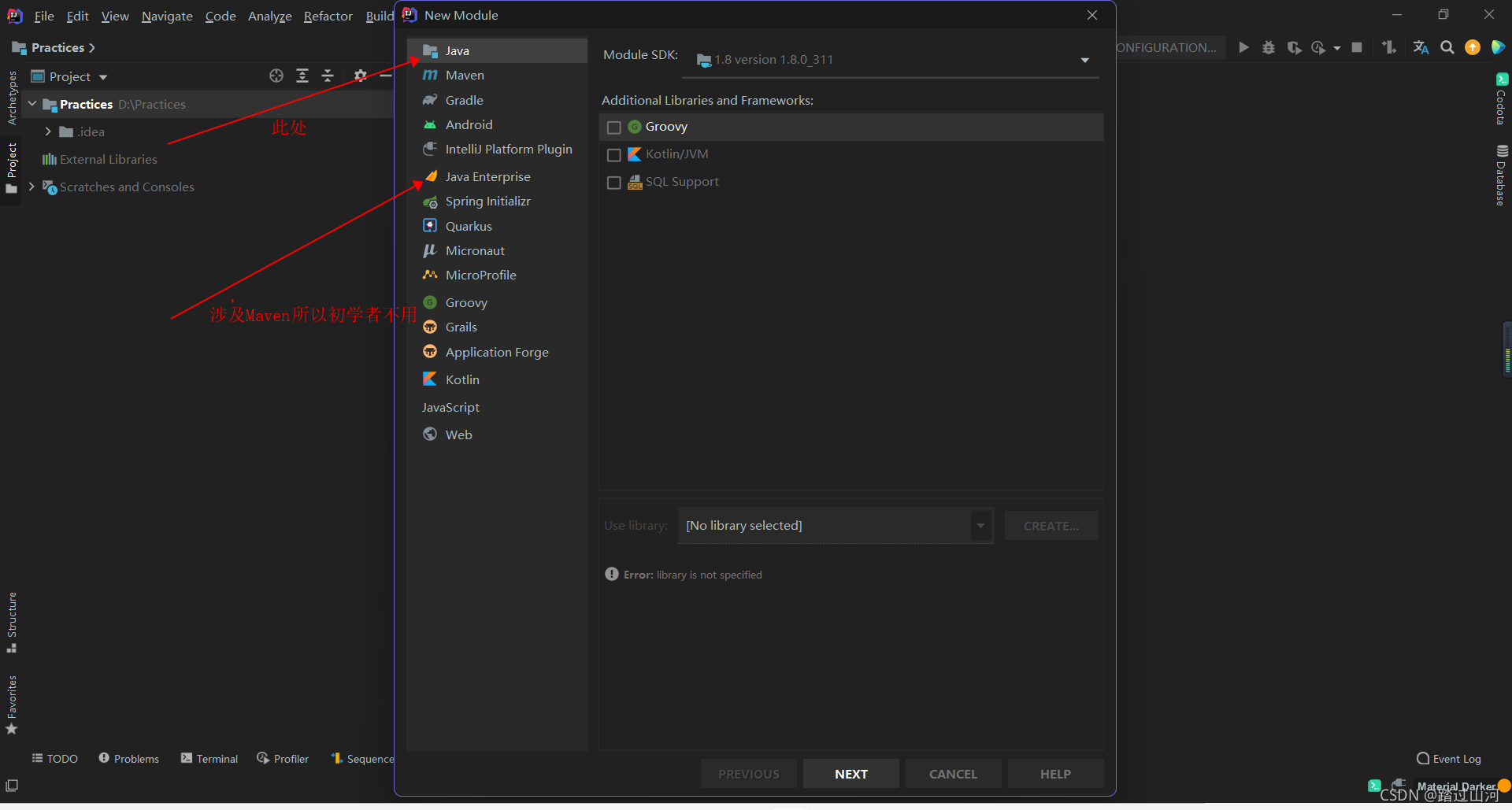Open the View menu
The width and height of the screenshot is (1512, 810).
click(115, 16)
